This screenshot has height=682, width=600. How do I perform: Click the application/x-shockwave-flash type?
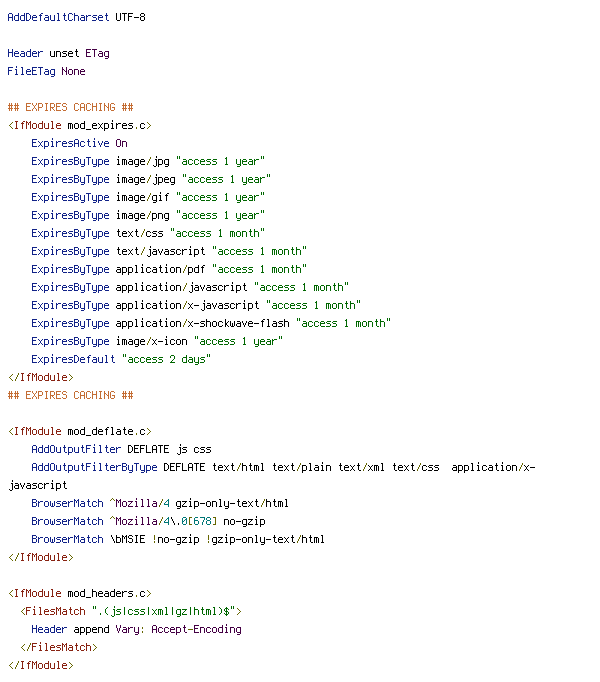click(x=202, y=323)
